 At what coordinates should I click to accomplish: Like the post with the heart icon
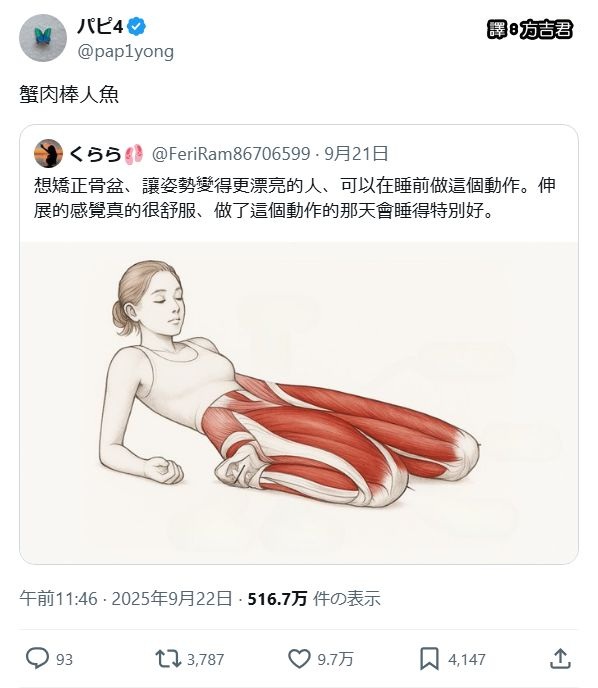click(x=299, y=659)
